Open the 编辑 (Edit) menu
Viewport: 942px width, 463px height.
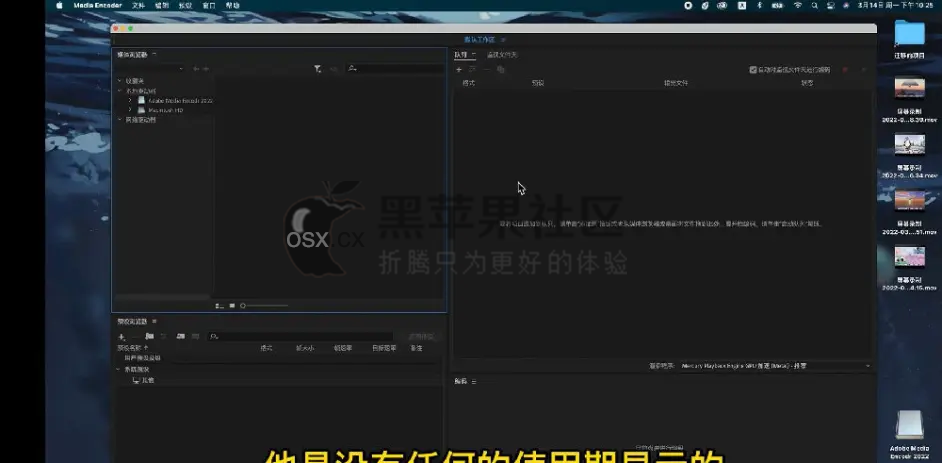(162, 5)
